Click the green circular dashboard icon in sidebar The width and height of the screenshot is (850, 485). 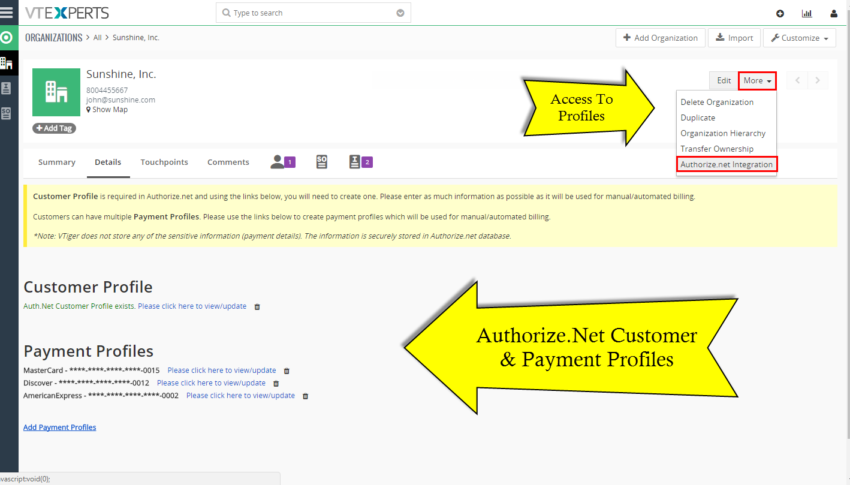[x=7, y=38]
